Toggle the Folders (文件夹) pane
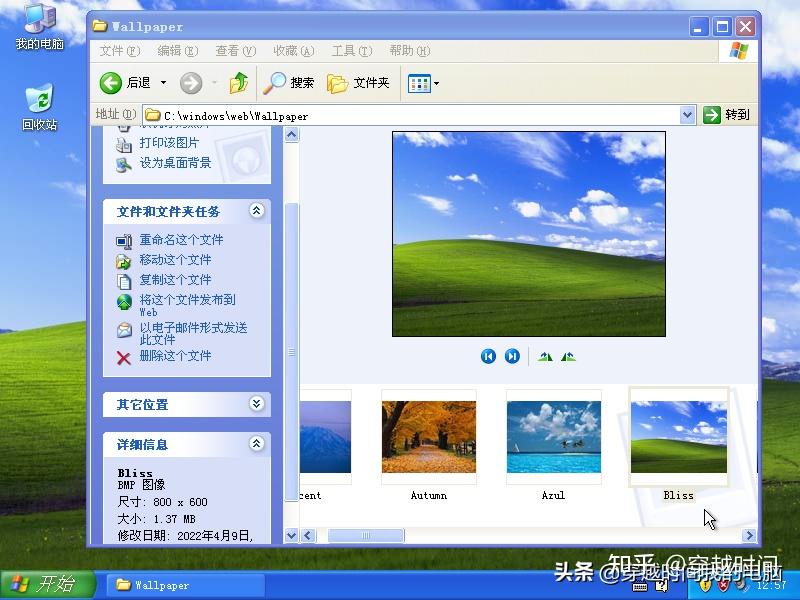This screenshot has height=600, width=800. 358,83
